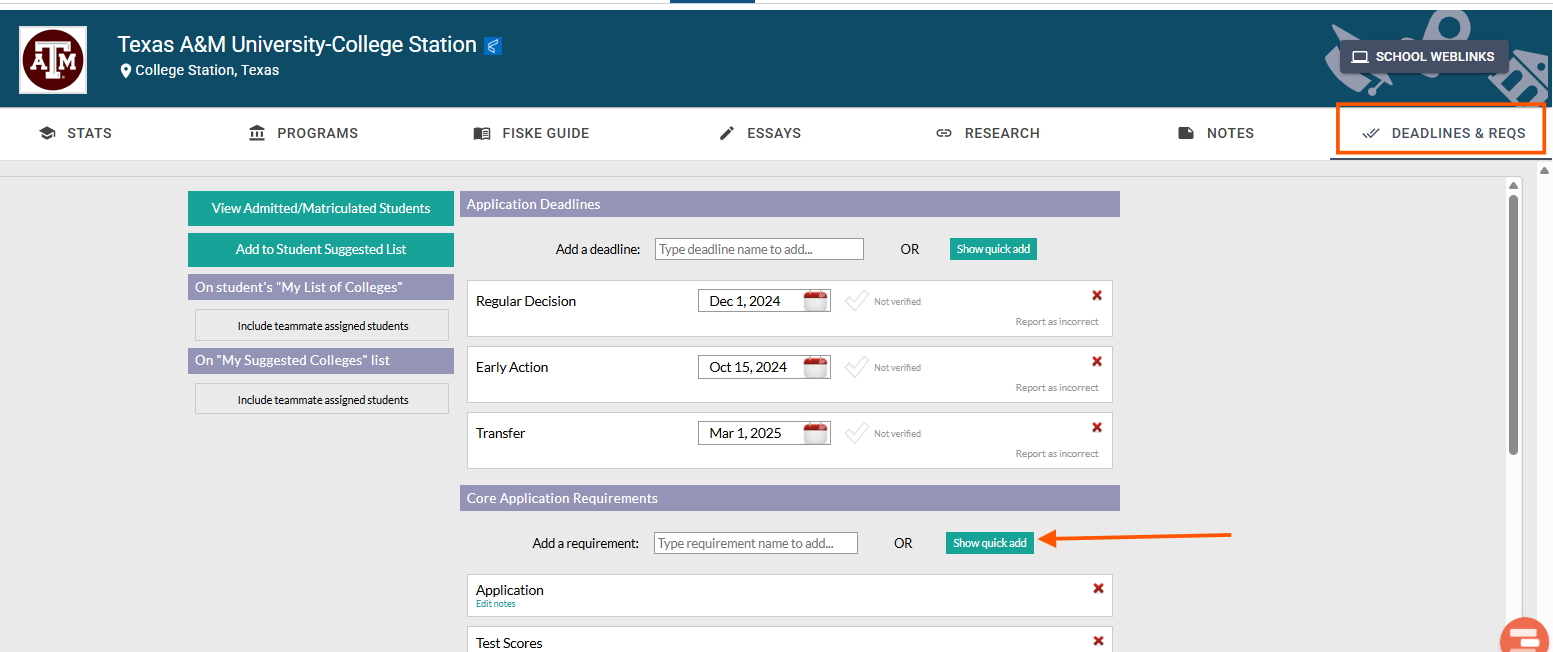Click the Transfer deadline label
The height and width of the screenshot is (652, 1553).
(x=500, y=433)
